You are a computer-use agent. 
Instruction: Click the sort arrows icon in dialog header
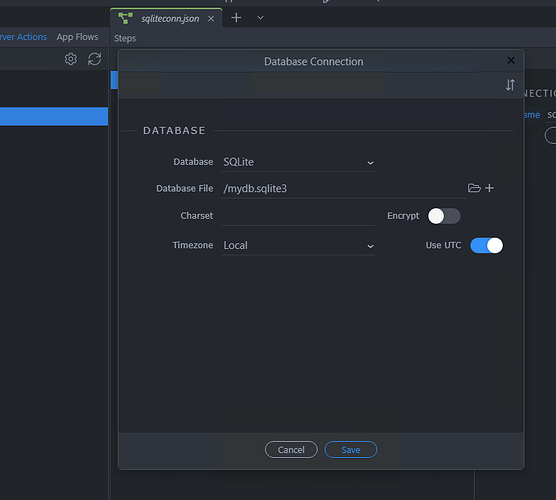point(510,85)
